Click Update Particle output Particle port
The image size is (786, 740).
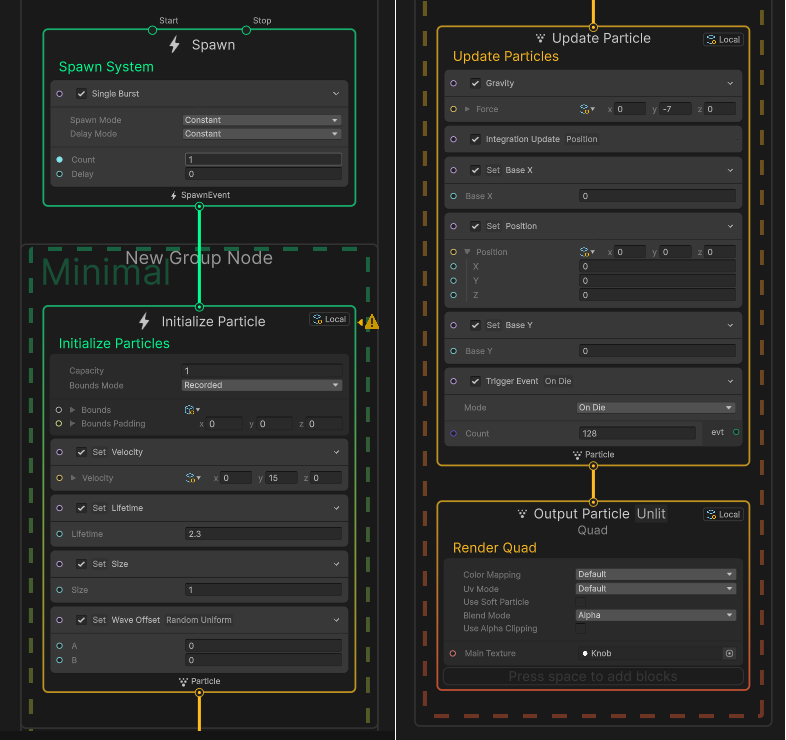point(593,466)
